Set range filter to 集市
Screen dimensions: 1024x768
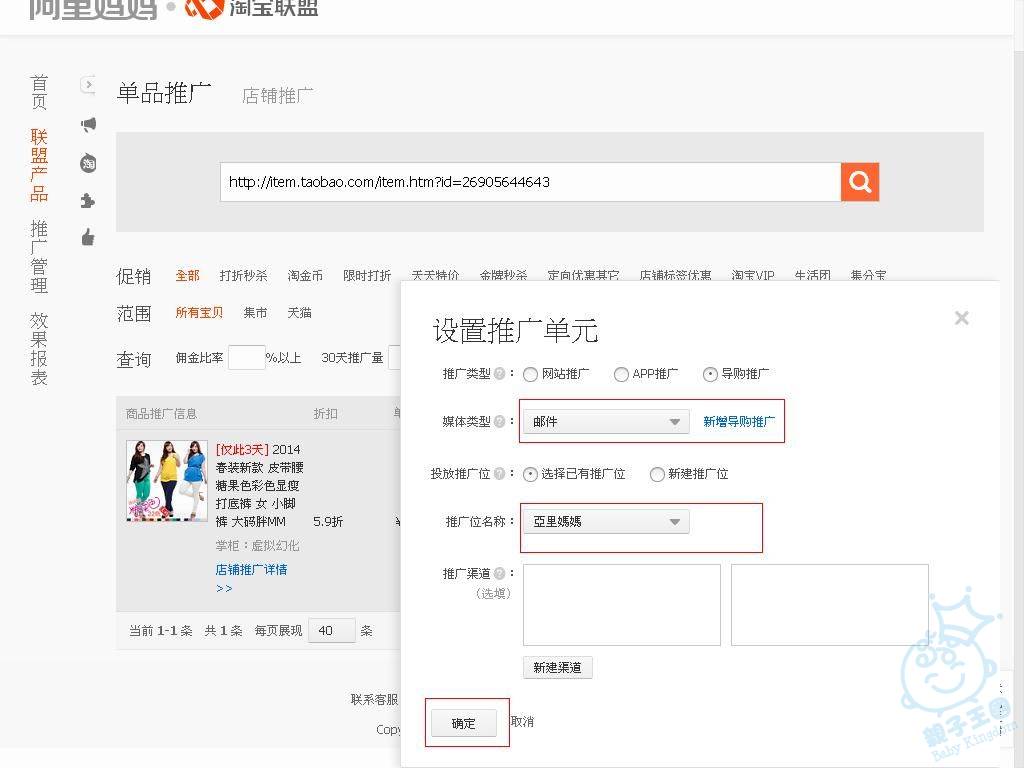click(x=255, y=313)
